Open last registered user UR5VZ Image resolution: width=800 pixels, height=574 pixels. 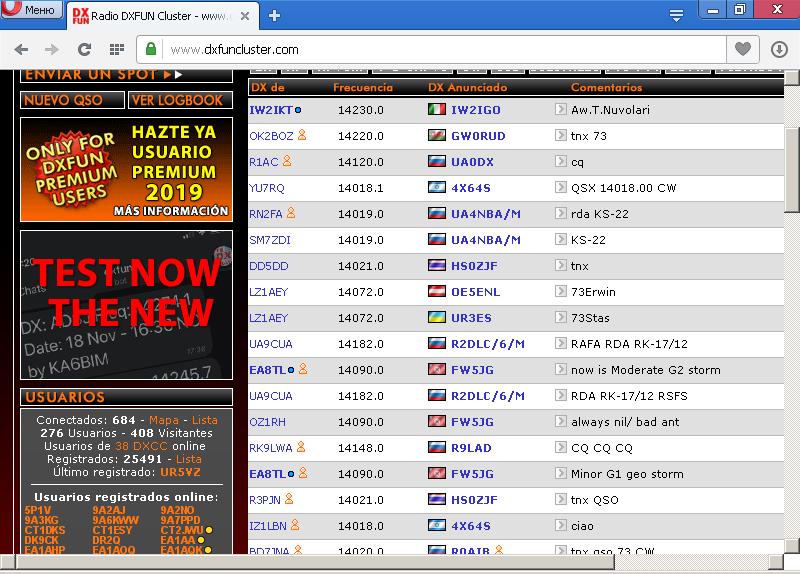click(180, 472)
